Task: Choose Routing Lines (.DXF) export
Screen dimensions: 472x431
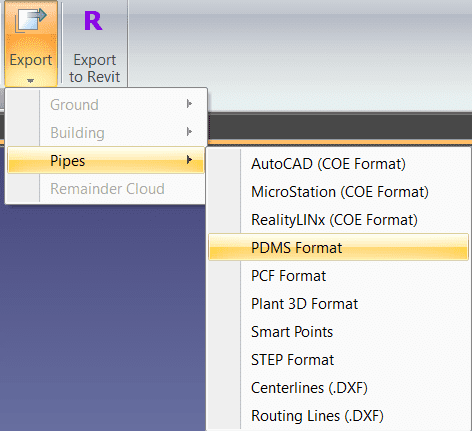Action: pos(338,416)
